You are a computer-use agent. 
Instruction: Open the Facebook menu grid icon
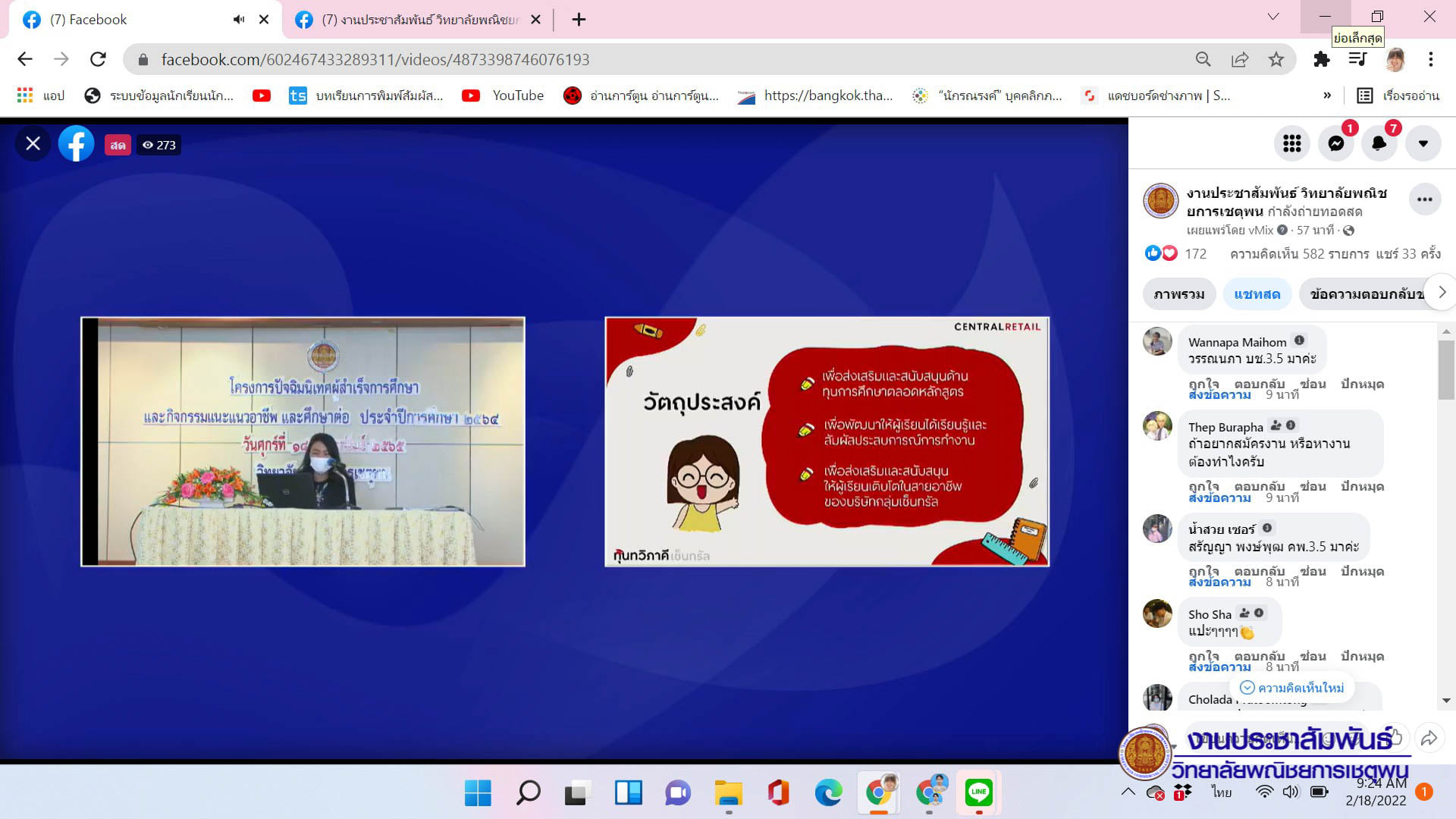pos(1292,143)
